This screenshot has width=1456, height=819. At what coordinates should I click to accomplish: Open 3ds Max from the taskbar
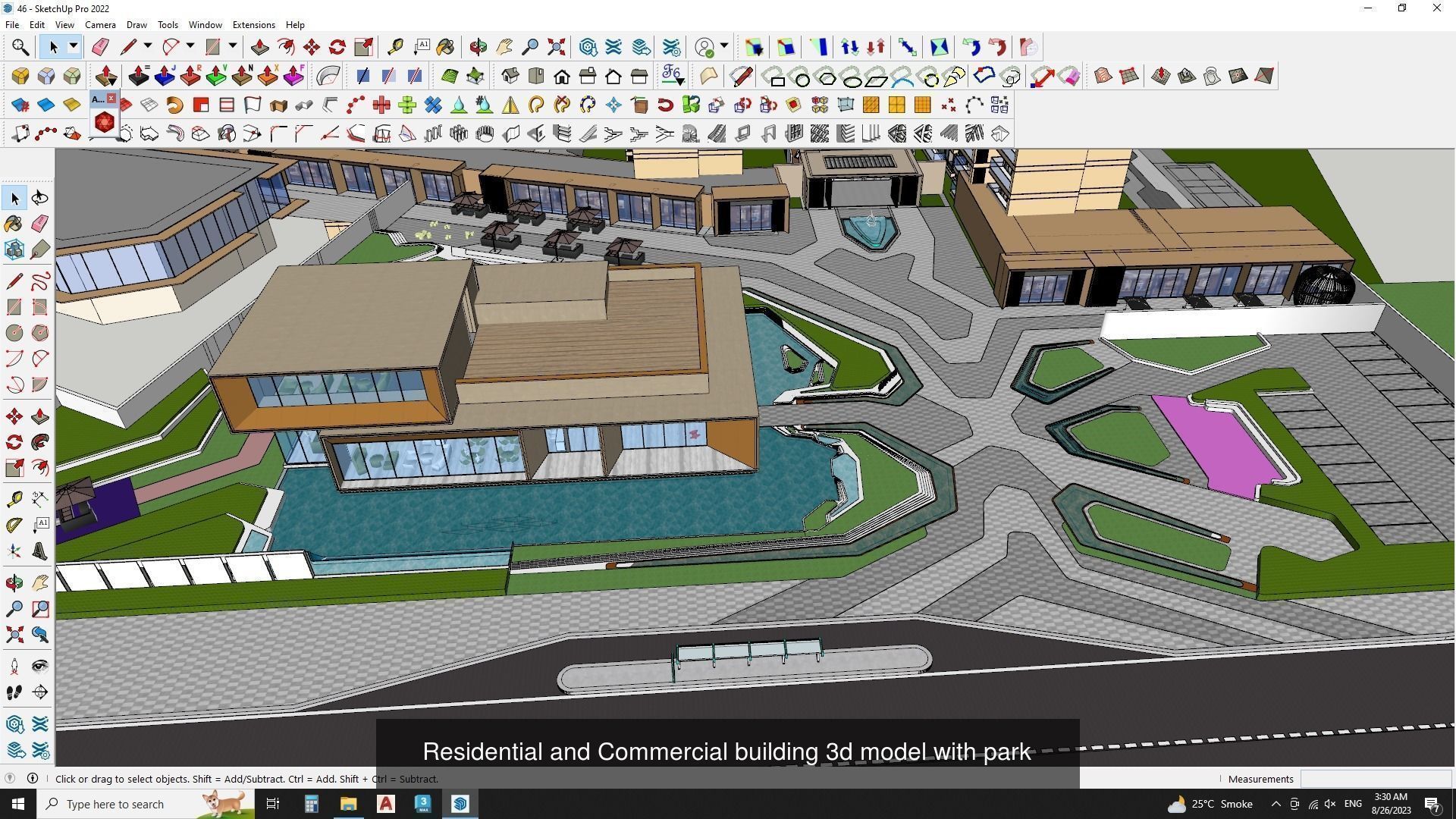point(423,804)
